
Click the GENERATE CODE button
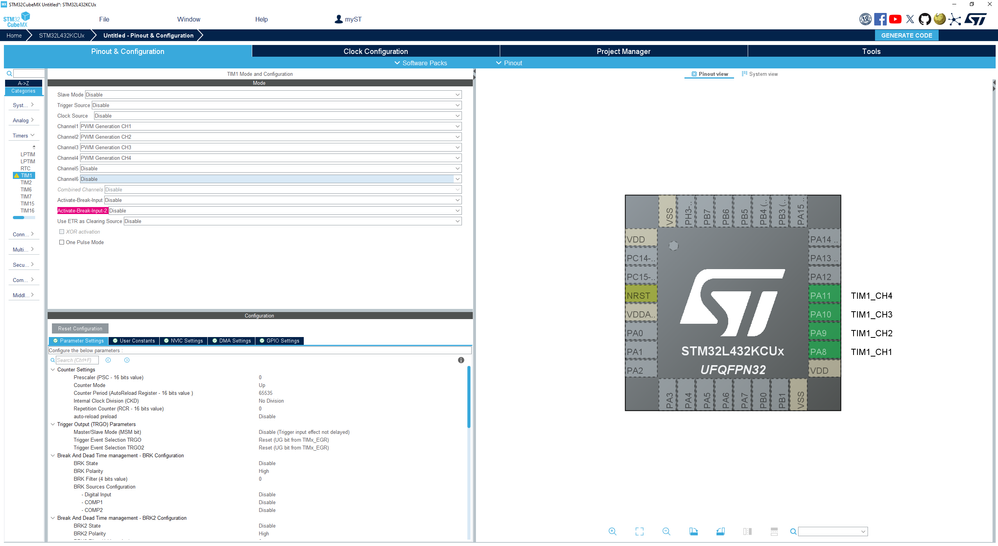(x=906, y=36)
